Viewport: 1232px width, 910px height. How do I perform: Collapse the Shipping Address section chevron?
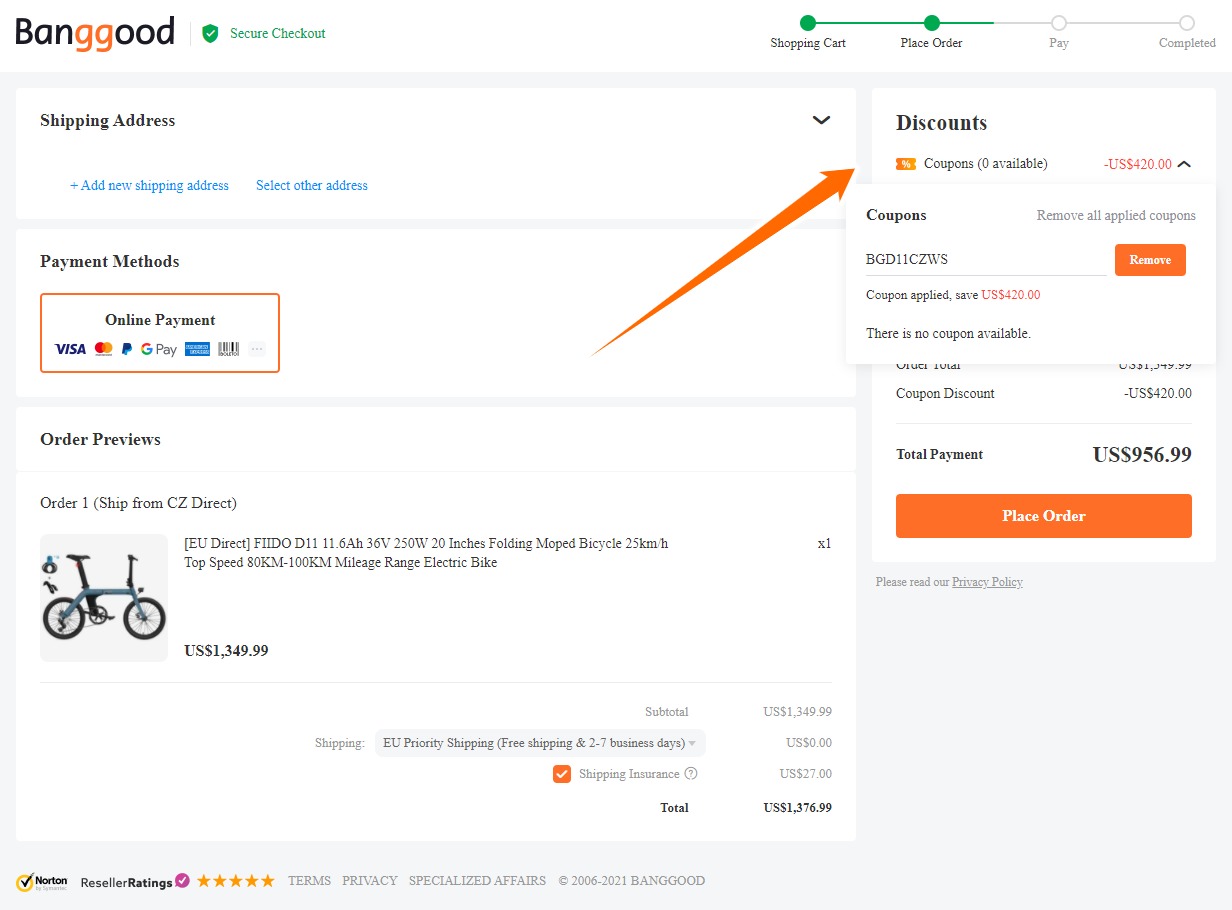click(x=821, y=120)
